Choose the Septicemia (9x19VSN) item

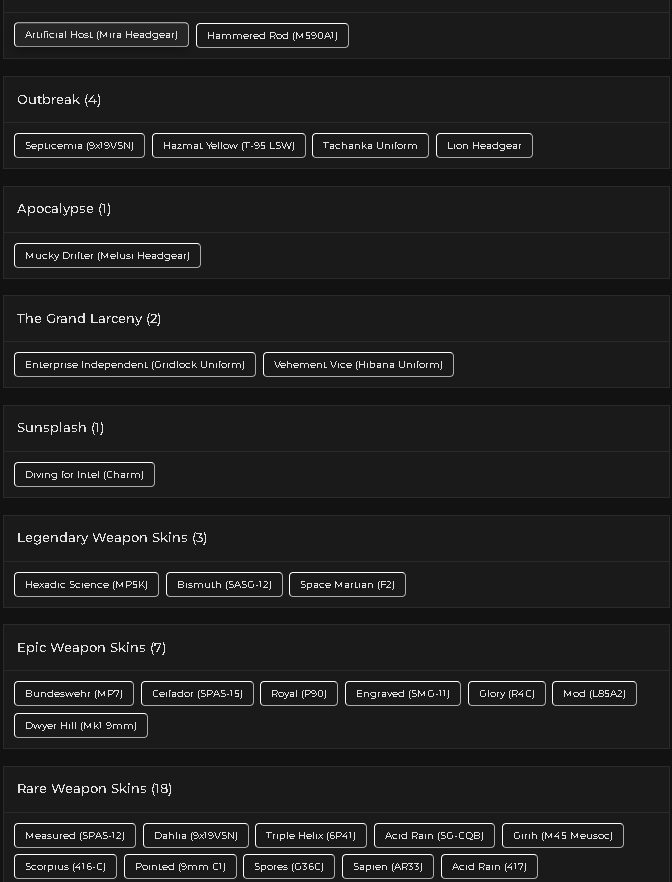click(x=79, y=146)
